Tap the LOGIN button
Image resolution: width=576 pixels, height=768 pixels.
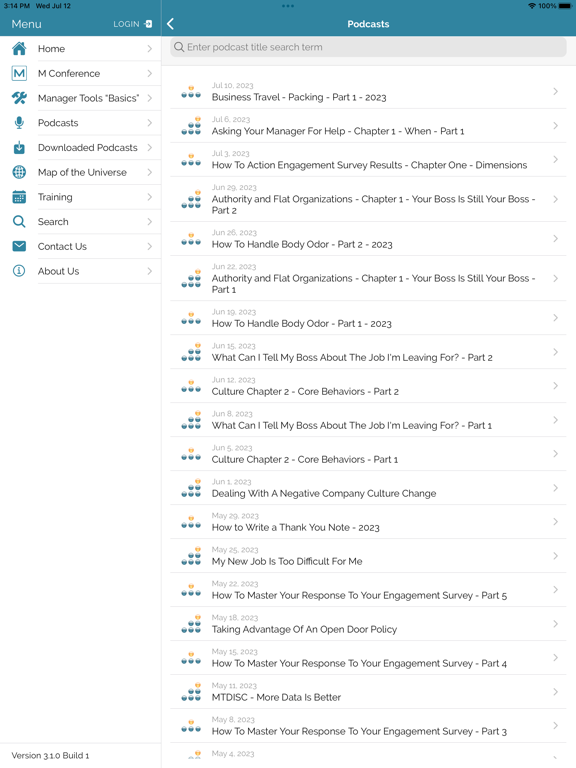(x=133, y=24)
